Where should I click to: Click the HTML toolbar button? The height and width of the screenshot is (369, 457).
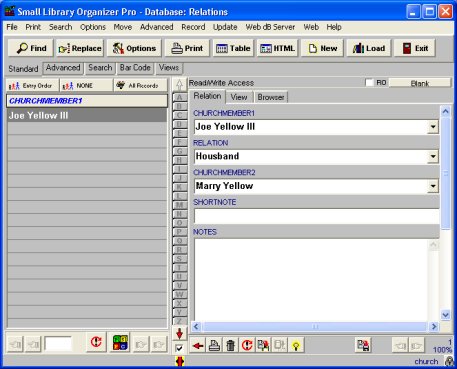(x=277, y=48)
